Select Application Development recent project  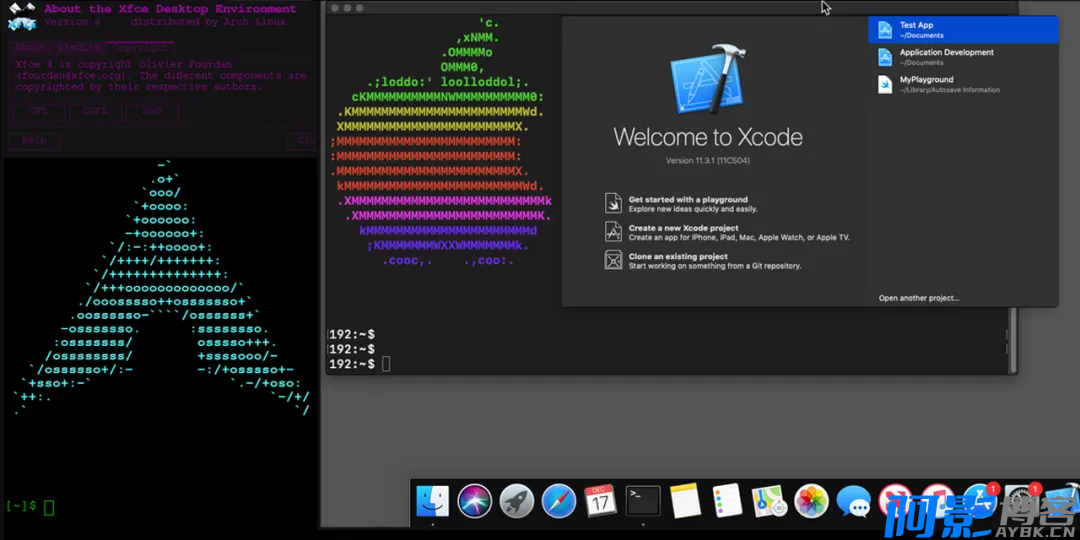[963, 57]
